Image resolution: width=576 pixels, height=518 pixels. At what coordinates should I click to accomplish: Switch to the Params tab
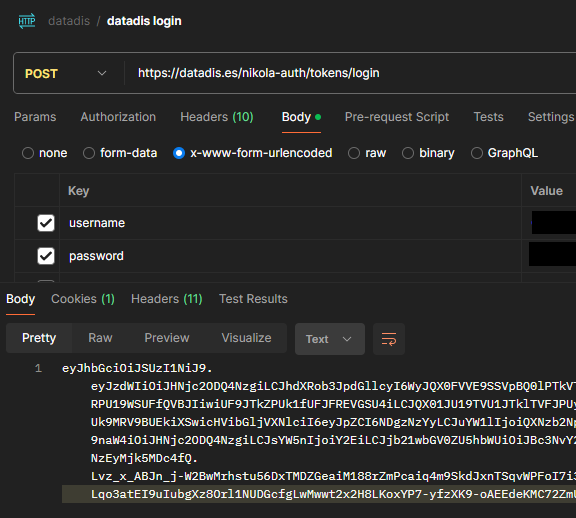click(35, 117)
